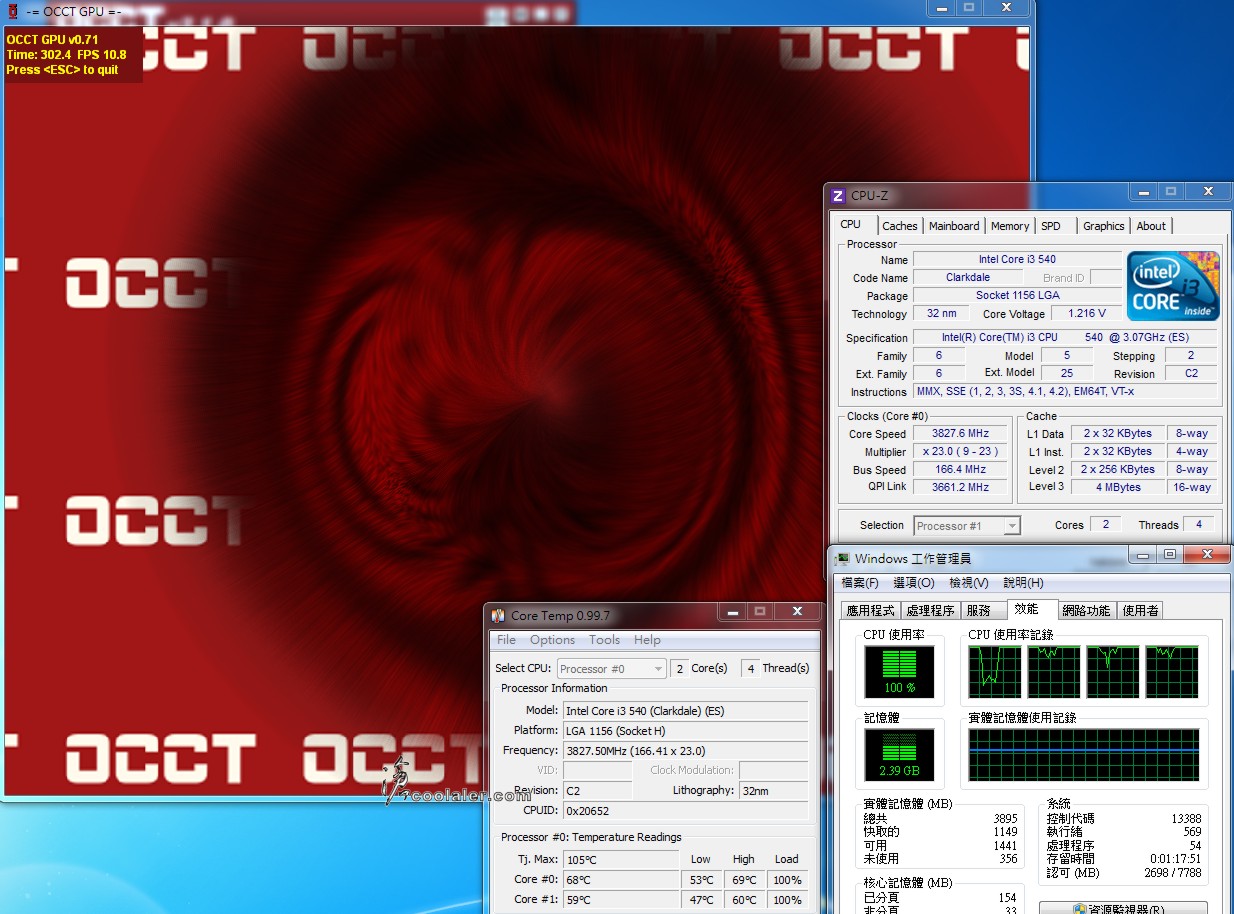Click the Model field in Core Temp
The height and width of the screenshot is (914, 1234).
tap(685, 711)
